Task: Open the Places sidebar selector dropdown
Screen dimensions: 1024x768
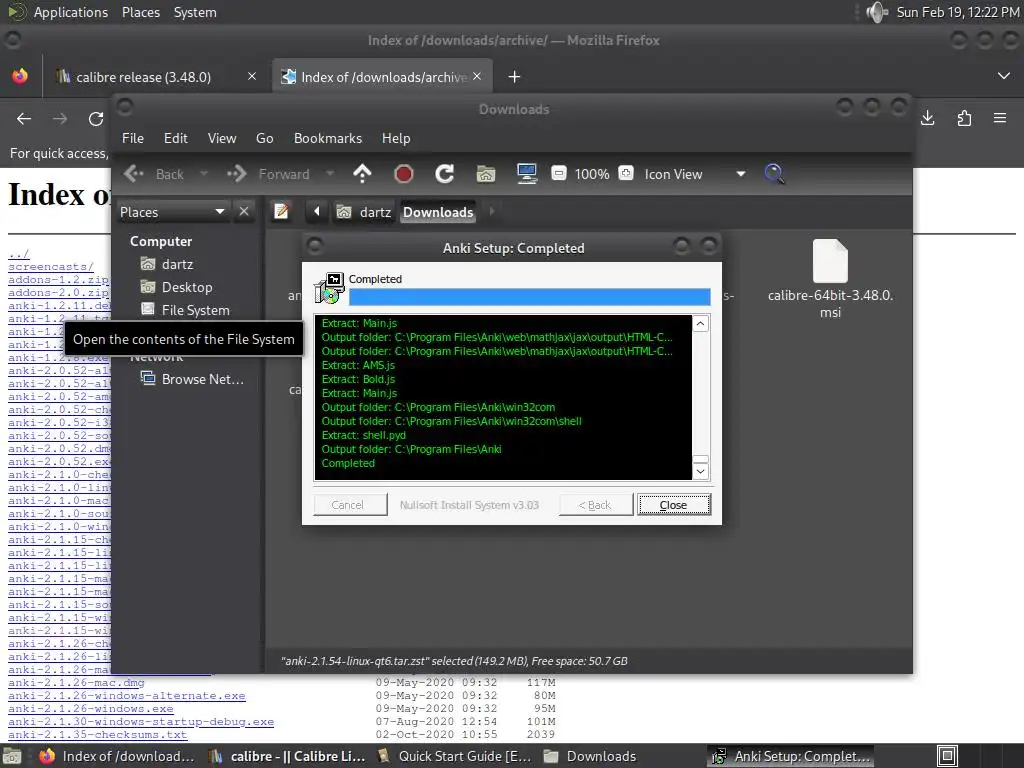Action: click(x=172, y=212)
